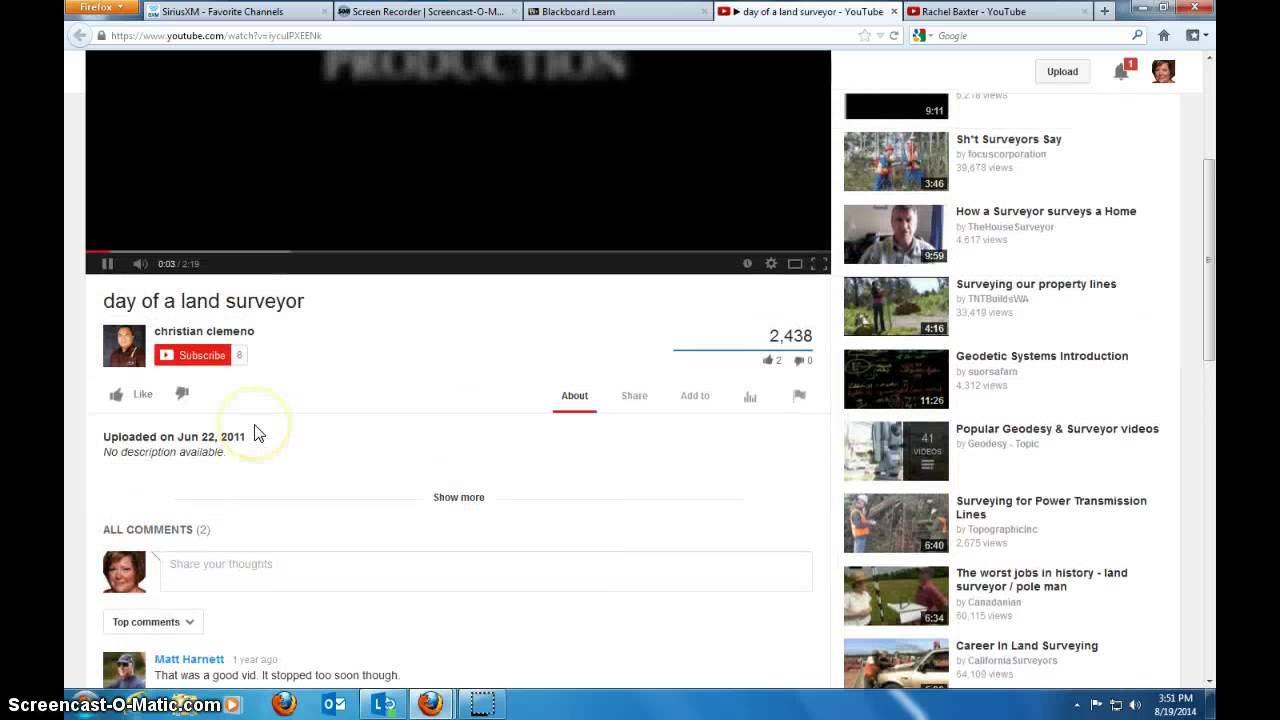
Task: Open the Top comments sort dropdown
Action: point(153,622)
